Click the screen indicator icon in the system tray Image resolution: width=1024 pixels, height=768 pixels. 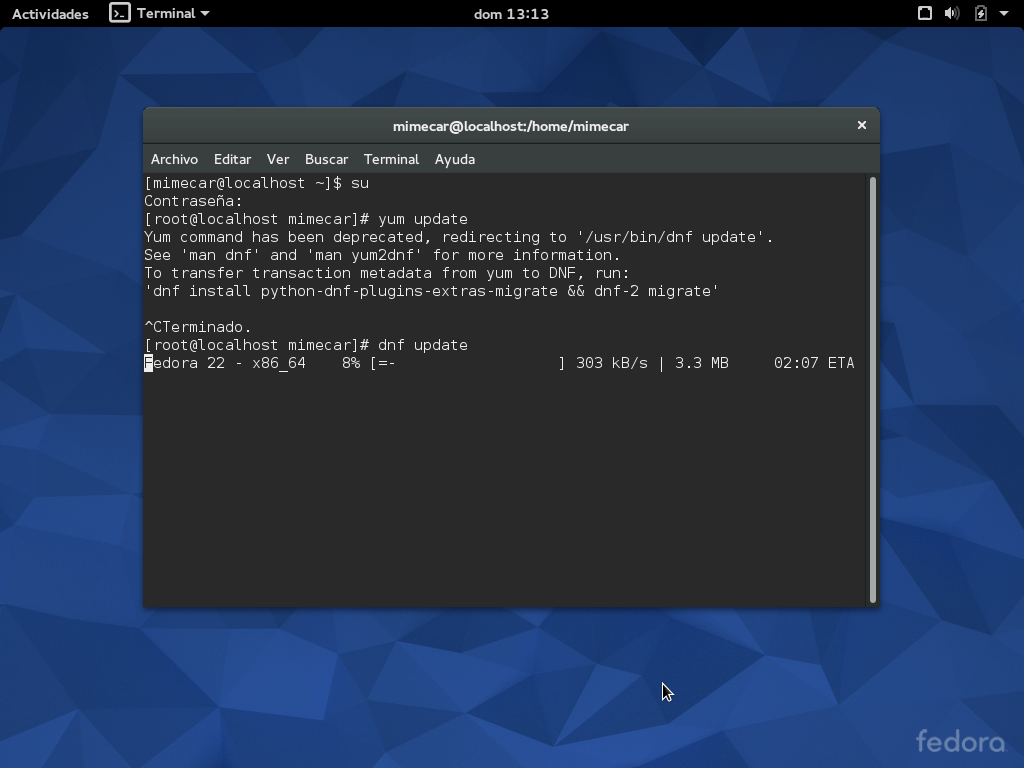coord(925,13)
